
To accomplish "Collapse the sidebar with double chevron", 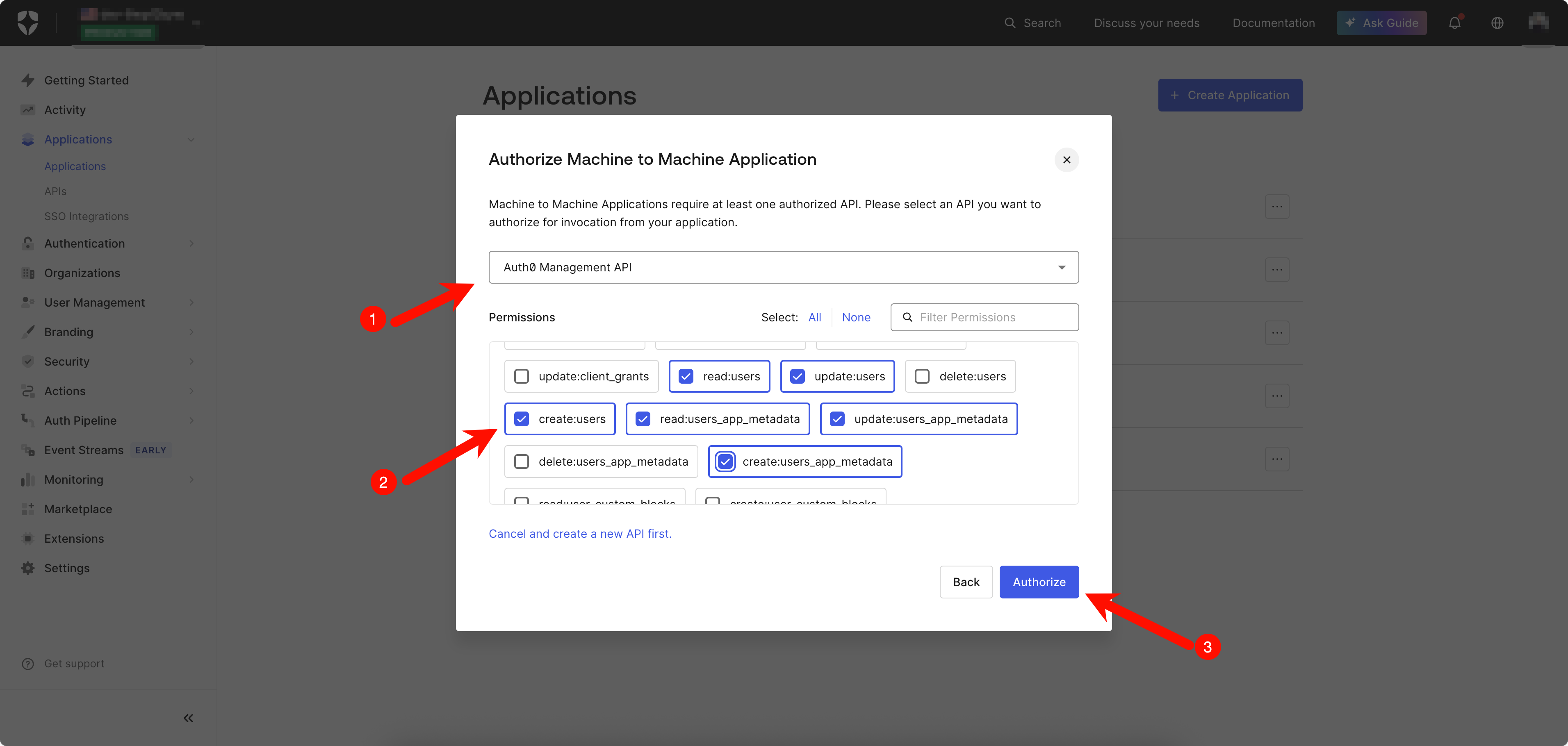I will (x=188, y=719).
